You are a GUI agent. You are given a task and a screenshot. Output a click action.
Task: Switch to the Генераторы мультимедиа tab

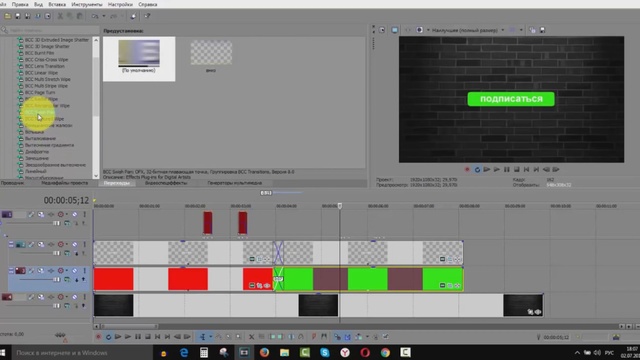[235, 183]
